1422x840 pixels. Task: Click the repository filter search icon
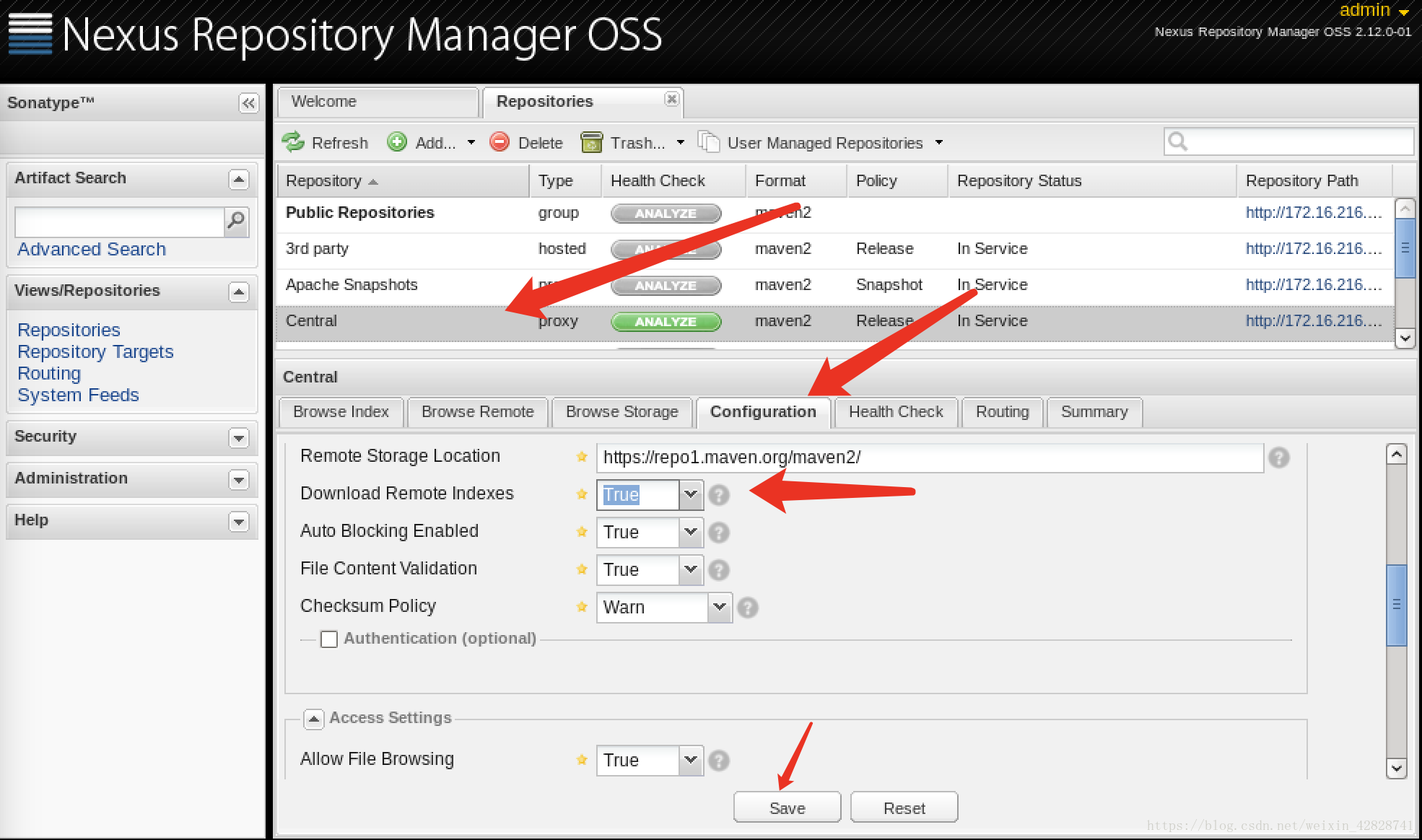[x=1177, y=141]
